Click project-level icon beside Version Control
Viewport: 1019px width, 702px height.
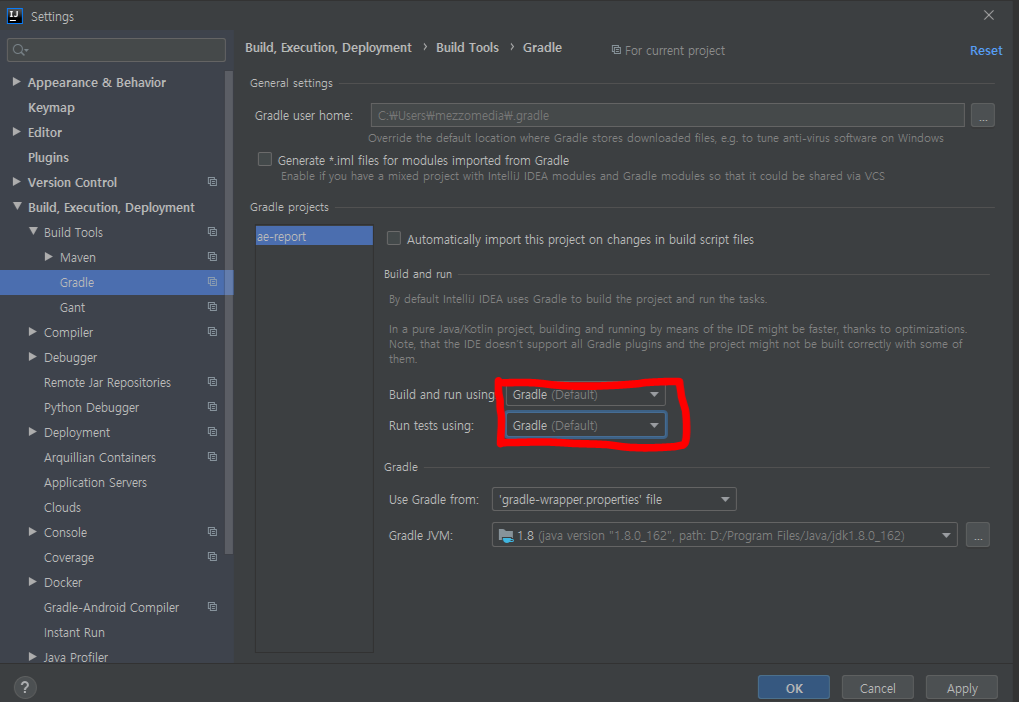(212, 182)
